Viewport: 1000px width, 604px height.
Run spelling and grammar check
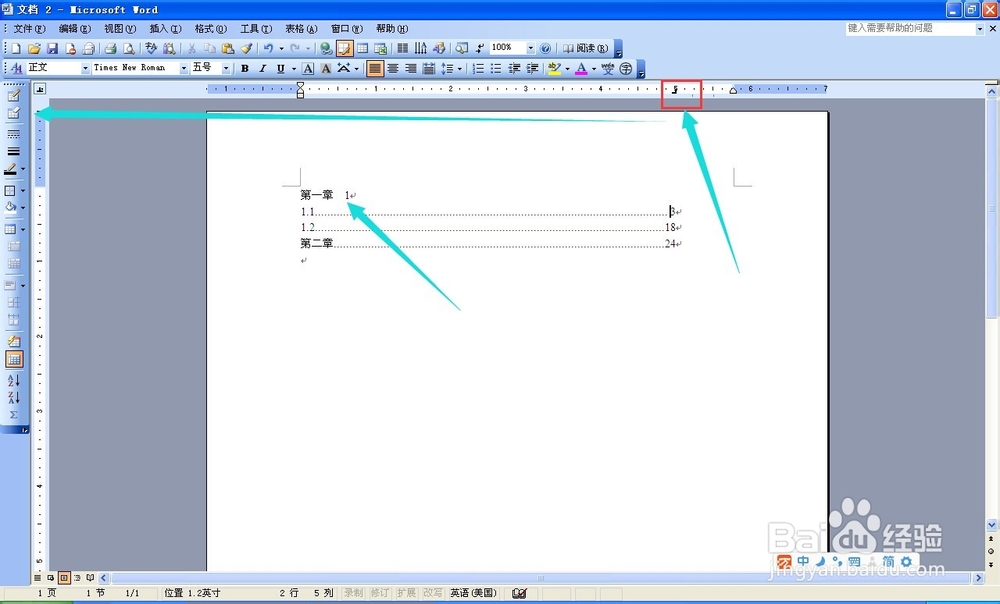pyautogui.click(x=151, y=48)
